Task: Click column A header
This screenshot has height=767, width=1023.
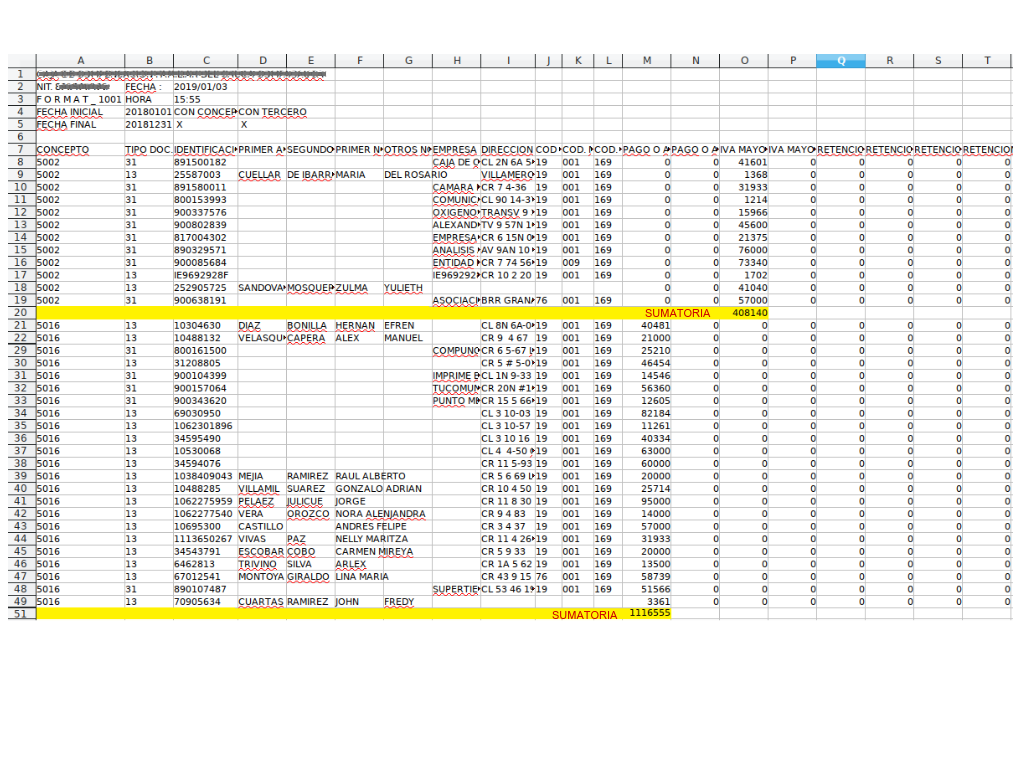Action: (x=79, y=60)
